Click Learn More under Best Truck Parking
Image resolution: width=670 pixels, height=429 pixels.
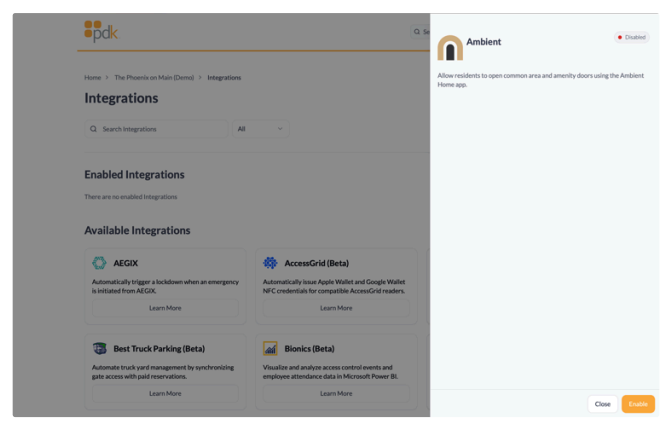pyautogui.click(x=165, y=393)
